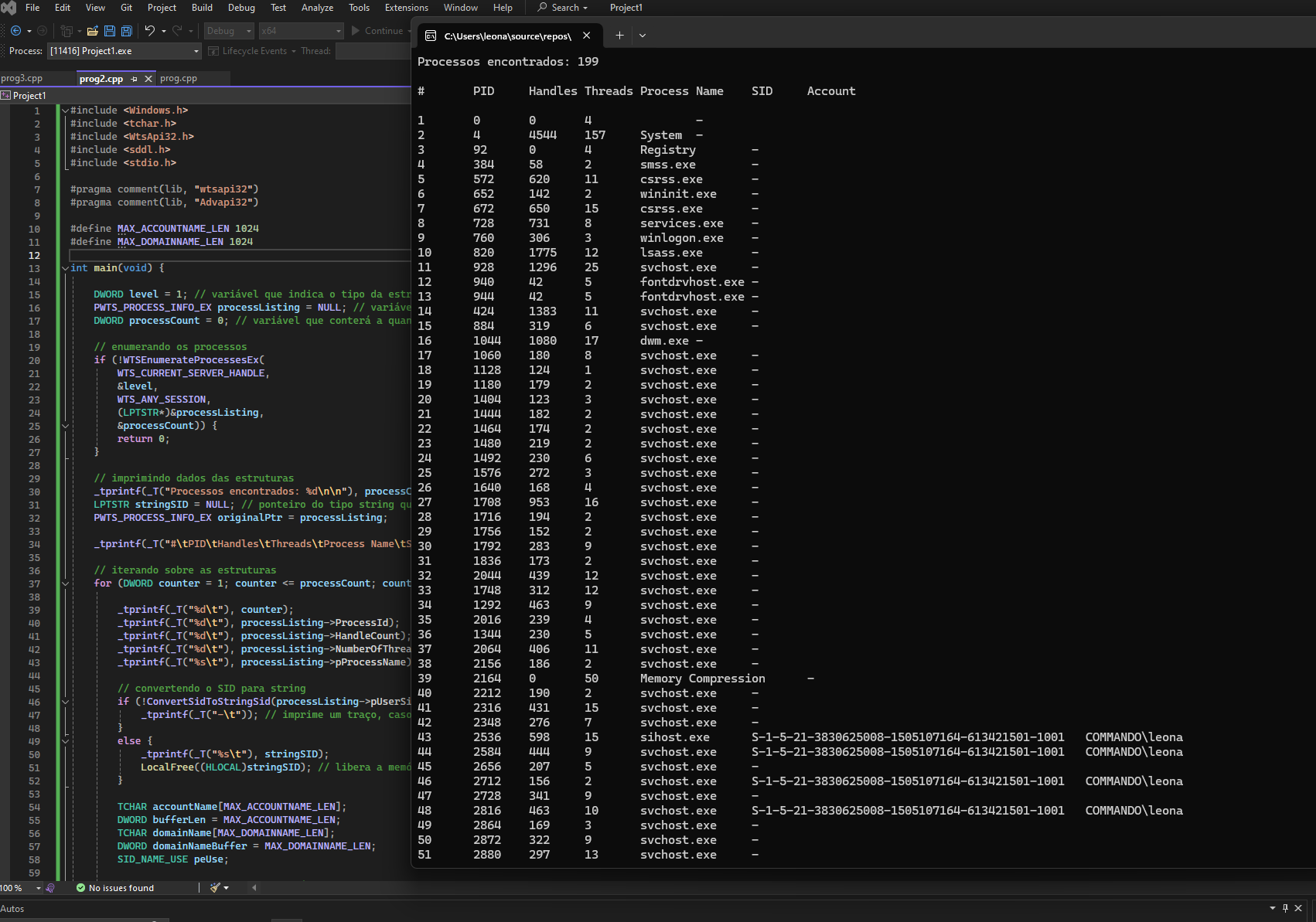Close the prog2.cpp editor tab
The height and width of the screenshot is (922, 1316).
coord(148,79)
